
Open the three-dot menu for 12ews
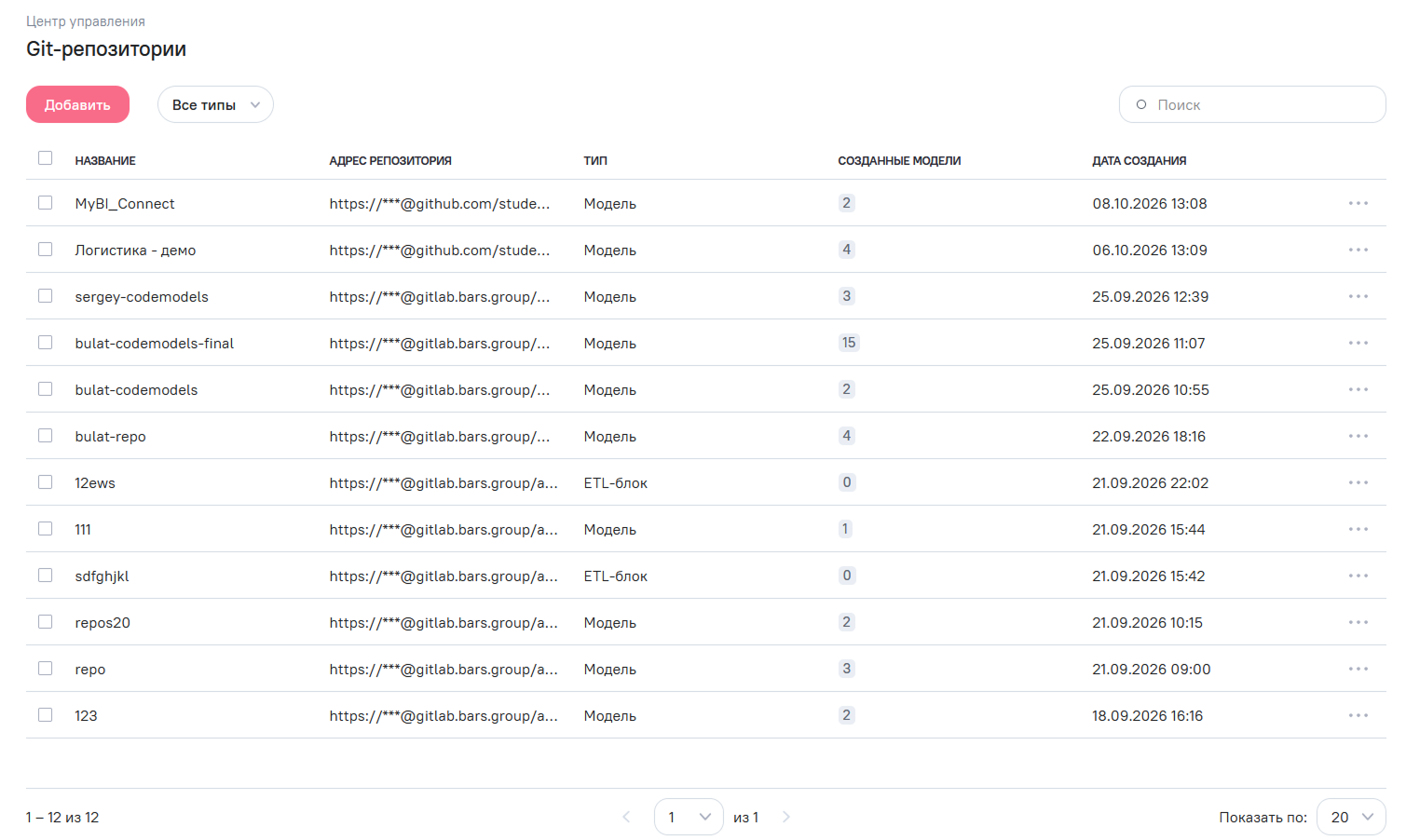click(1358, 482)
